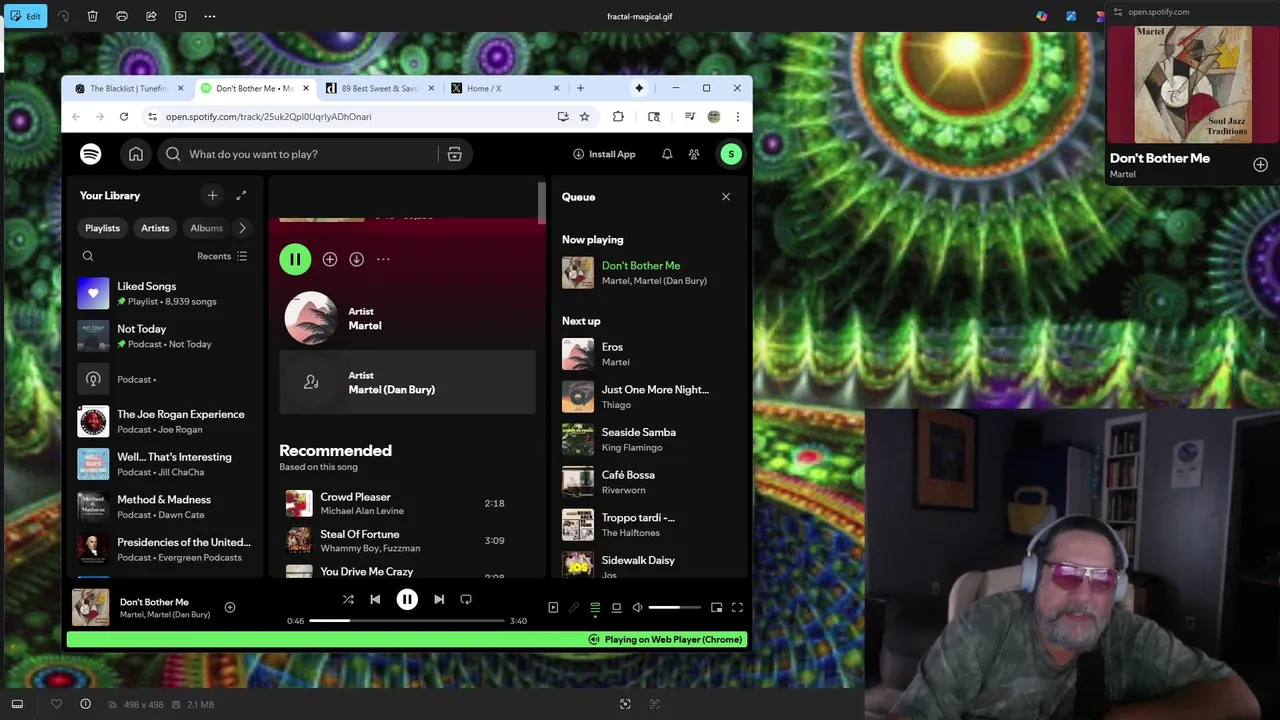Select the Albums filter chip
This screenshot has width=1280, height=720.
[206, 228]
